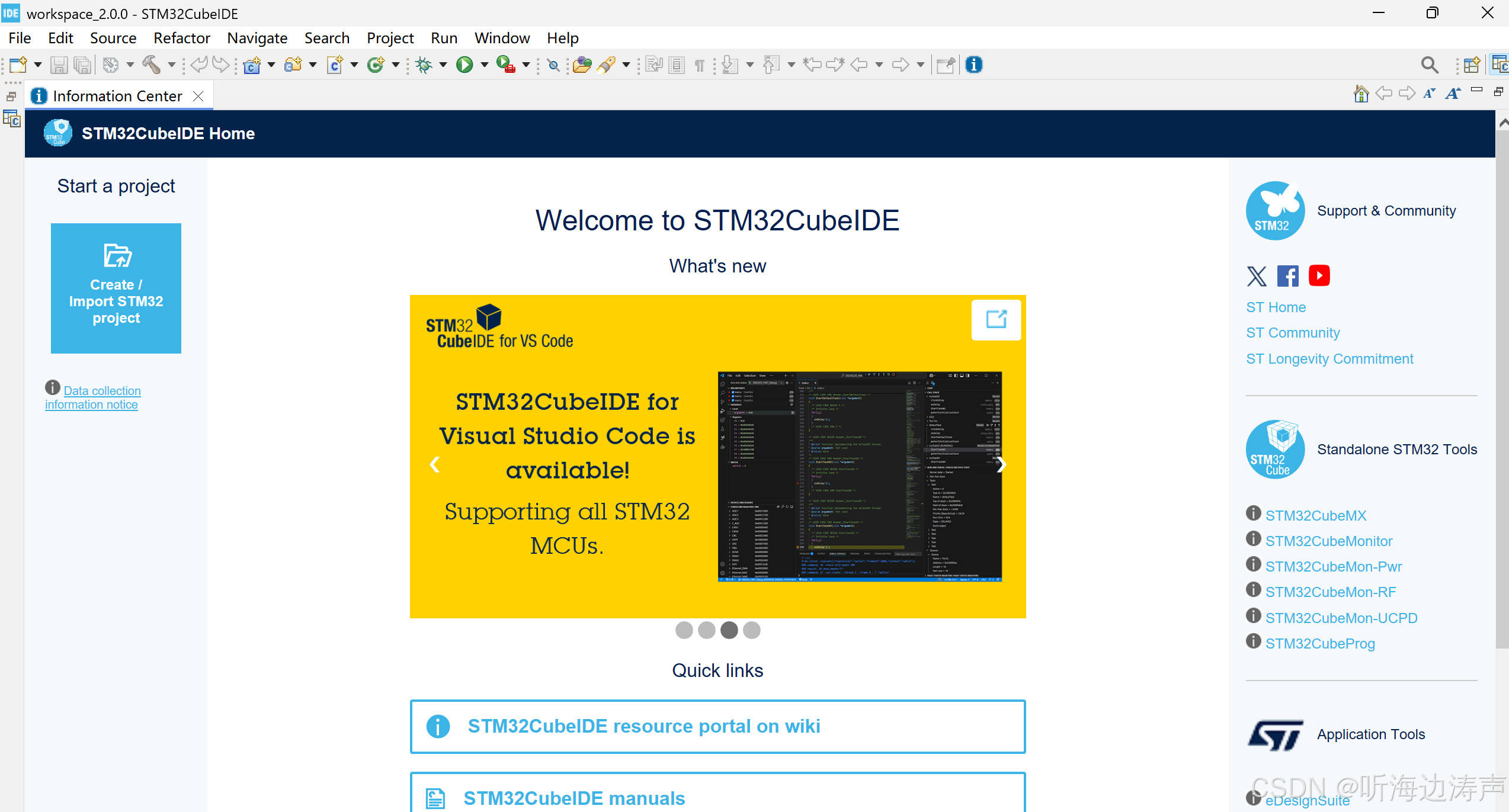Open the X social media icon
The height and width of the screenshot is (812, 1509).
point(1257,276)
